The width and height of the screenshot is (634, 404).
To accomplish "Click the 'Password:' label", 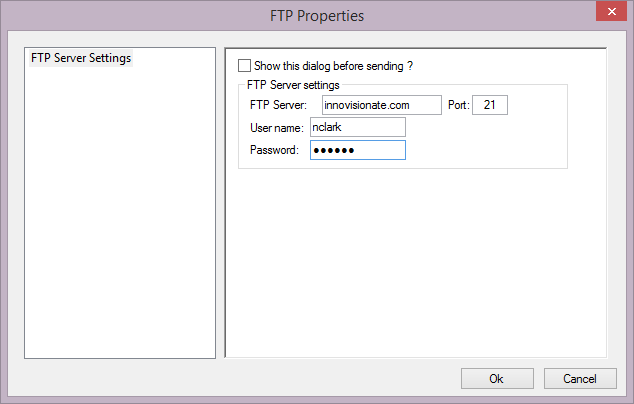I will click(274, 150).
